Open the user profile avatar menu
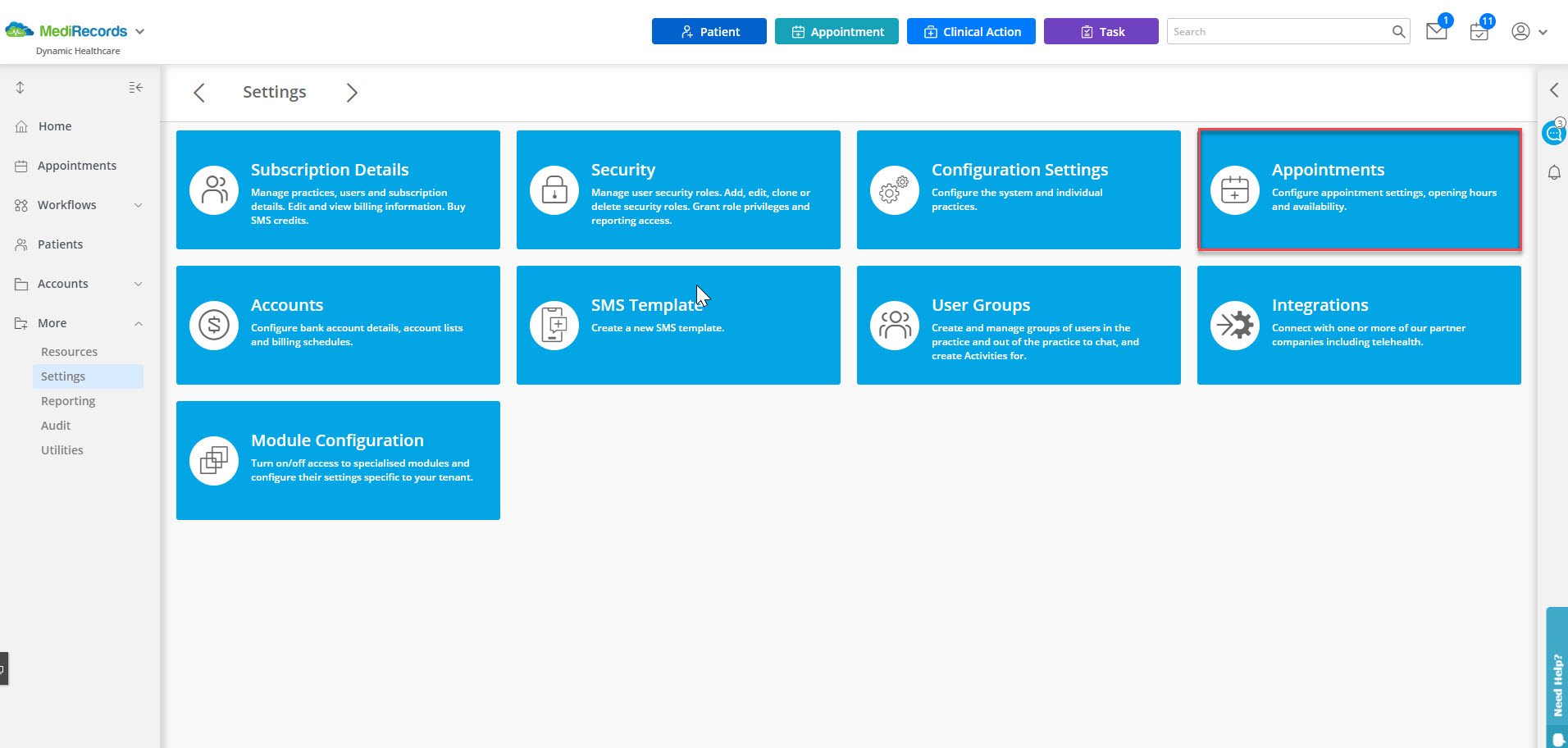 click(x=1520, y=31)
